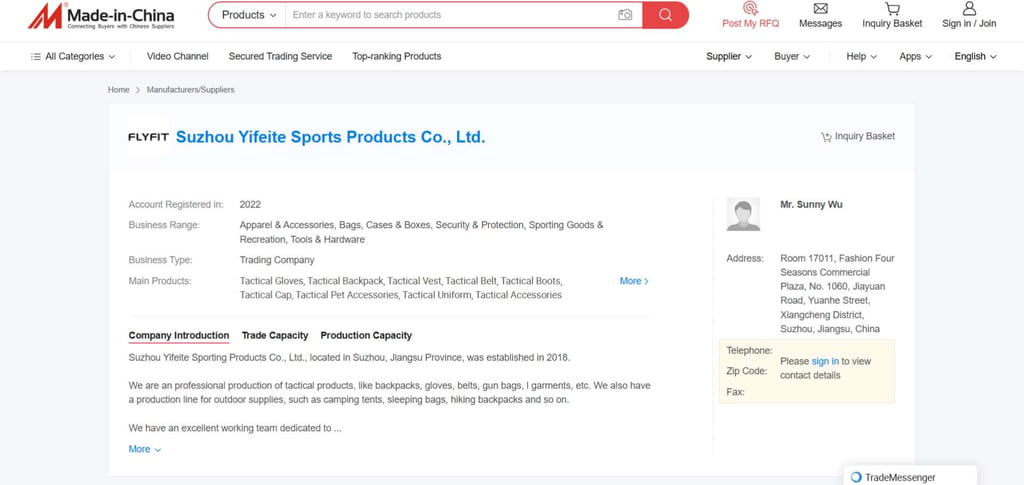Open Top-ranking Products page

396,57
